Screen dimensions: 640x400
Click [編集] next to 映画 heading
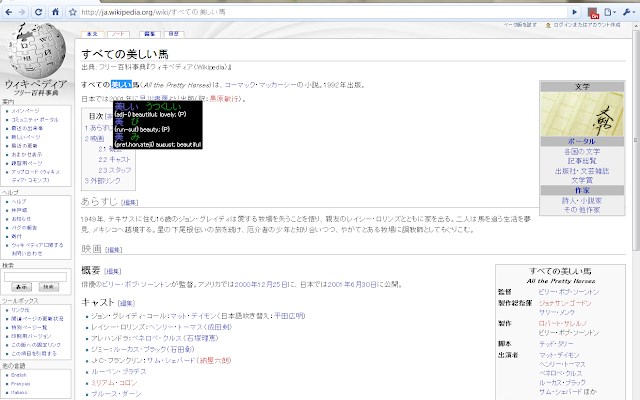pos(113,250)
